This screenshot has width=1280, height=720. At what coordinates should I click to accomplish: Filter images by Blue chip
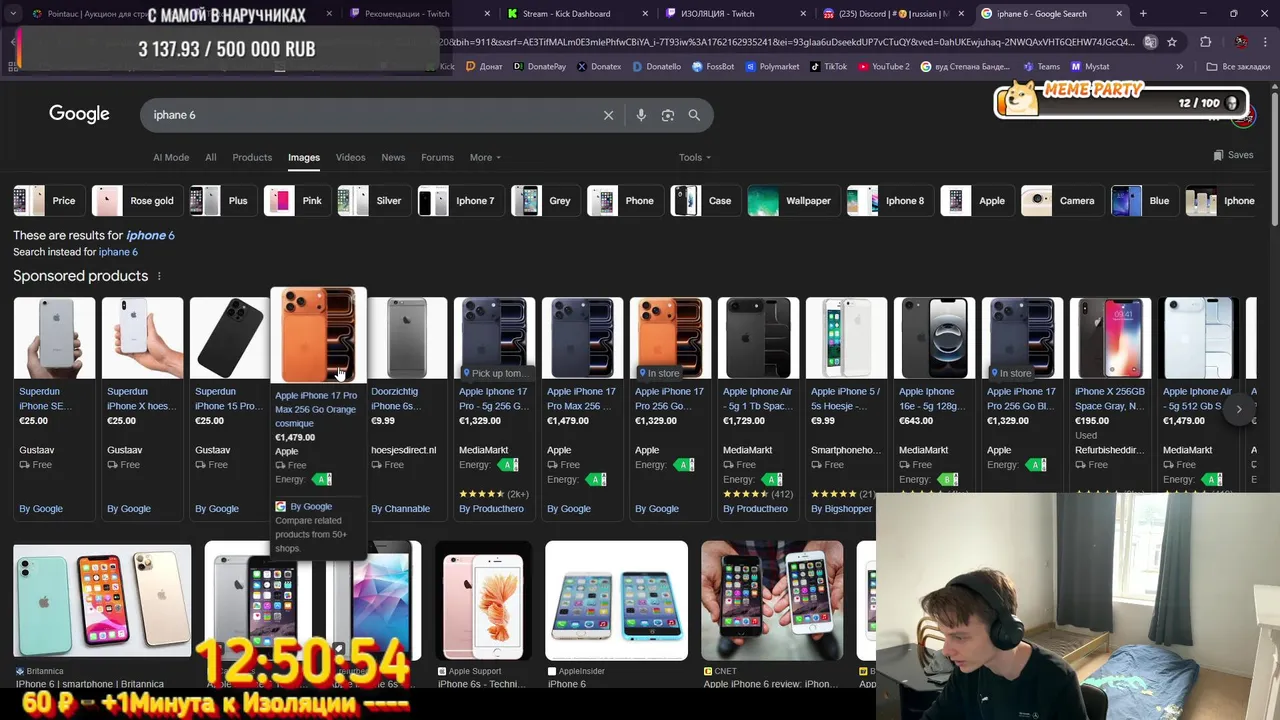(x=1144, y=201)
